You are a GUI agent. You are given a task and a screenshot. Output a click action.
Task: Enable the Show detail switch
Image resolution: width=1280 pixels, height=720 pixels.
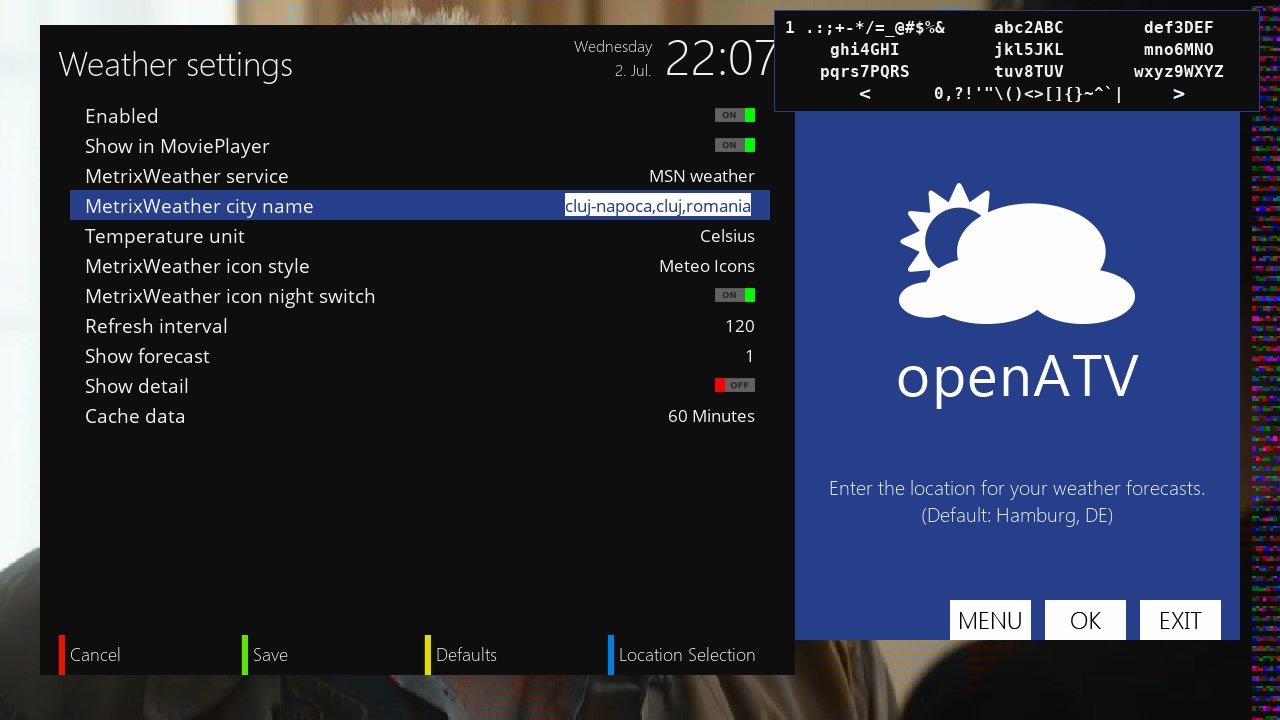(x=734, y=386)
